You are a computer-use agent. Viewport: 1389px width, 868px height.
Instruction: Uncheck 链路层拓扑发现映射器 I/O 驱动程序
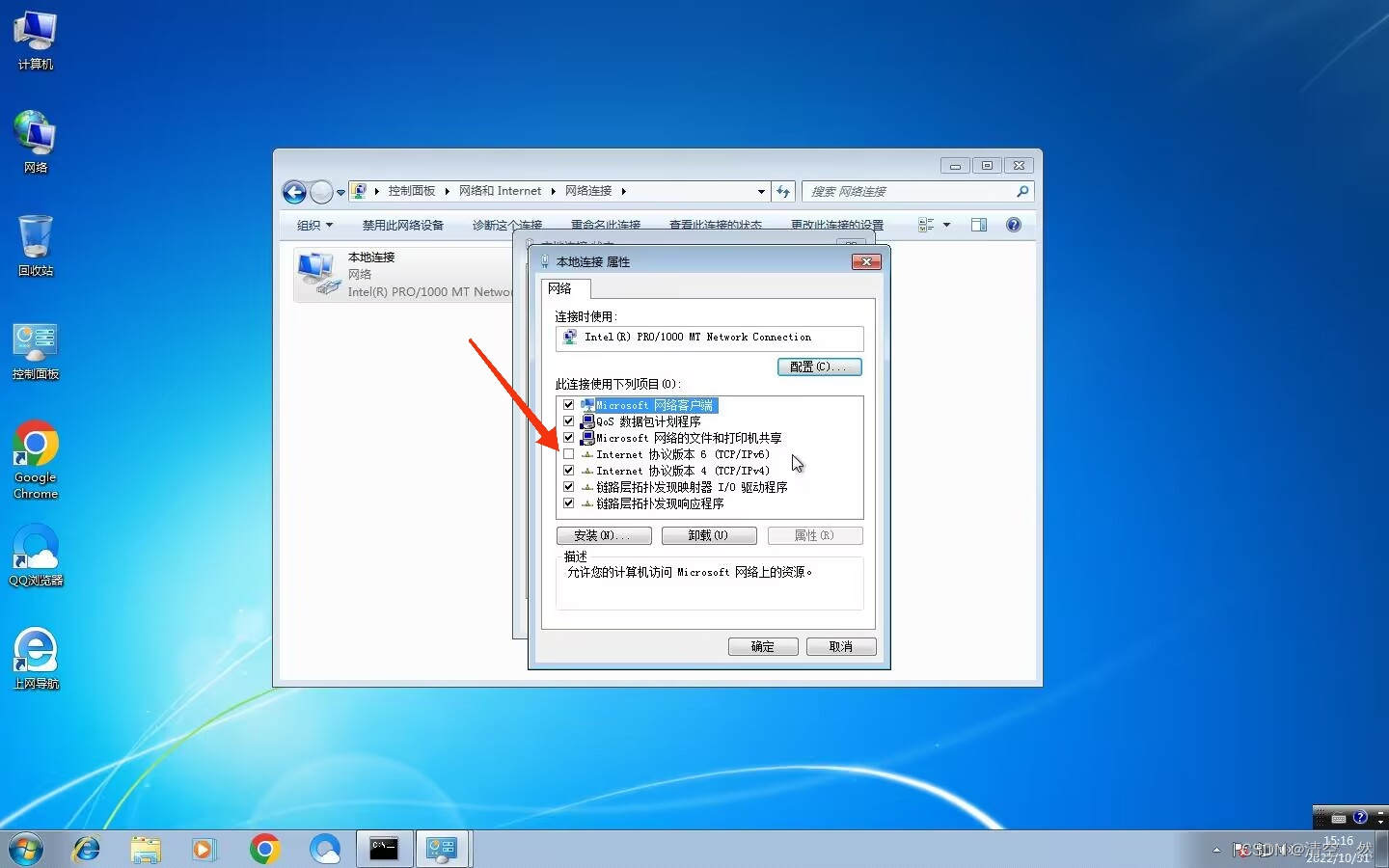[x=568, y=487]
